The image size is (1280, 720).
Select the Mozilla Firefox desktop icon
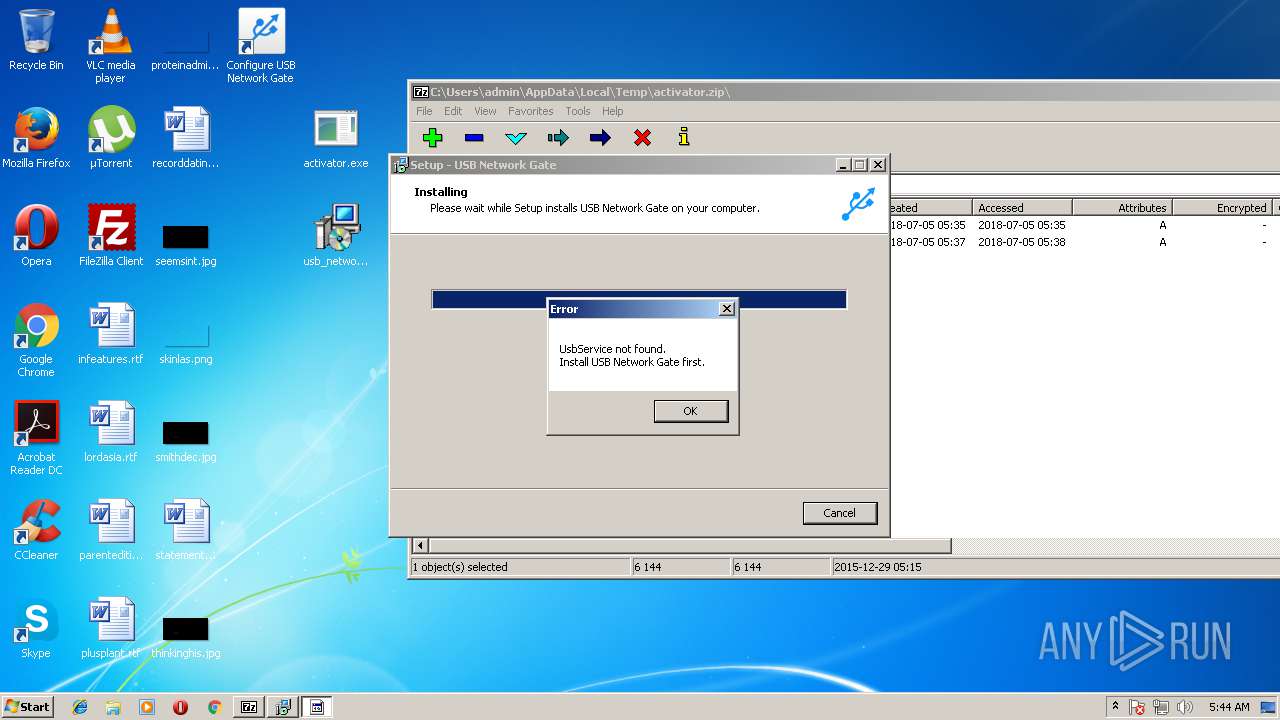click(36, 138)
